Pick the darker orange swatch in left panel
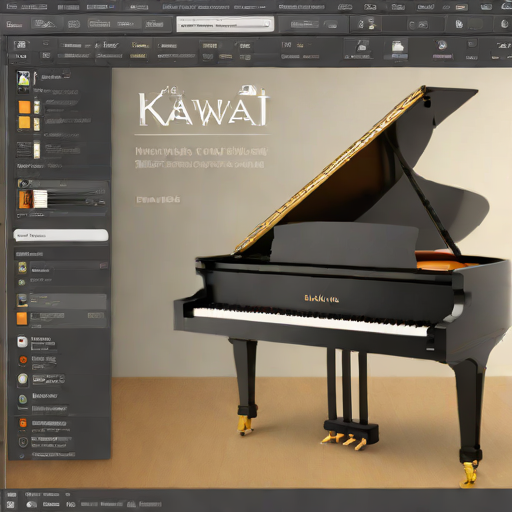The width and height of the screenshot is (512, 512). pyautogui.click(x=24, y=107)
